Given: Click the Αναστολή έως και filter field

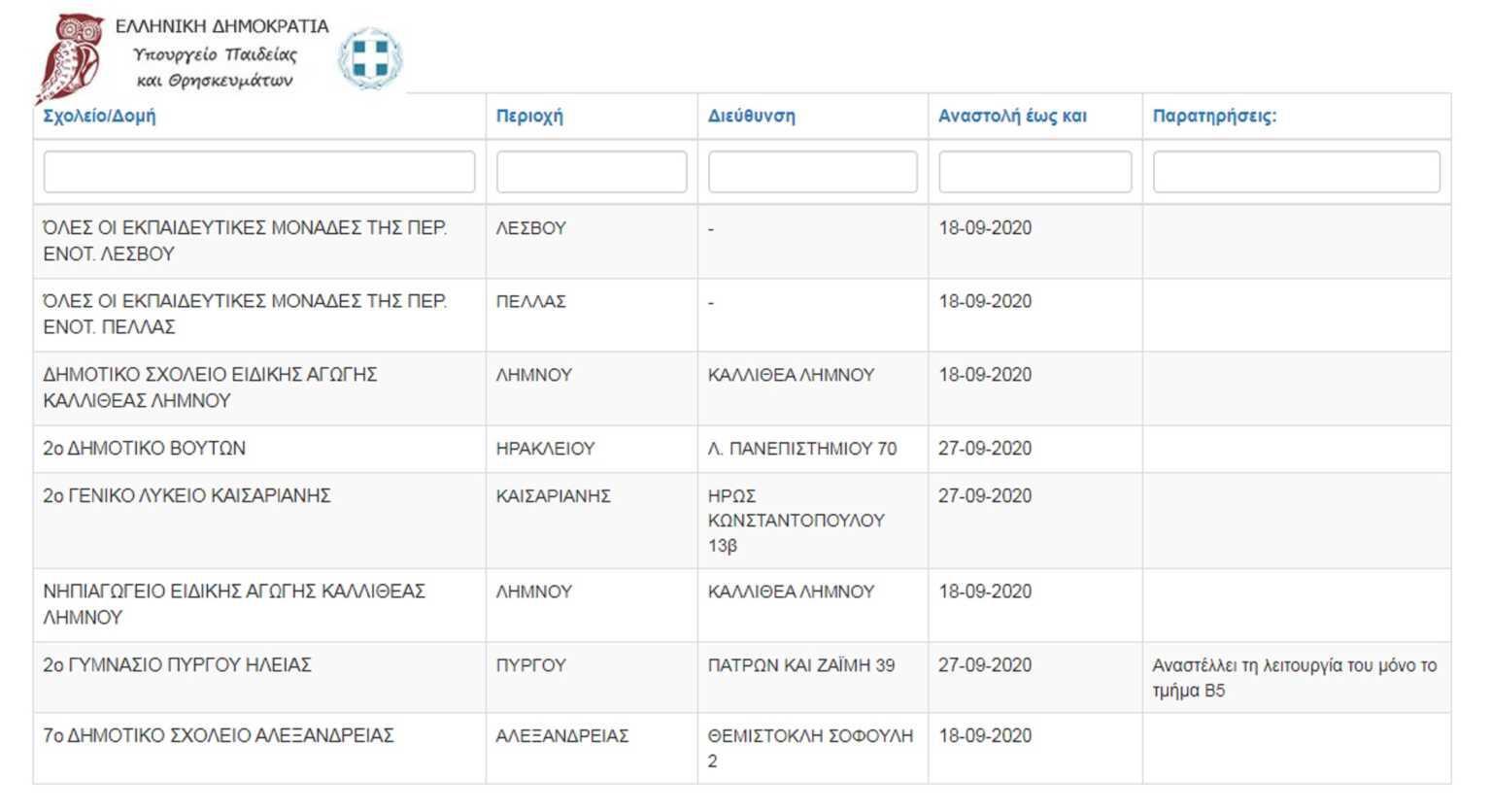Looking at the screenshot, I should tap(1034, 172).
